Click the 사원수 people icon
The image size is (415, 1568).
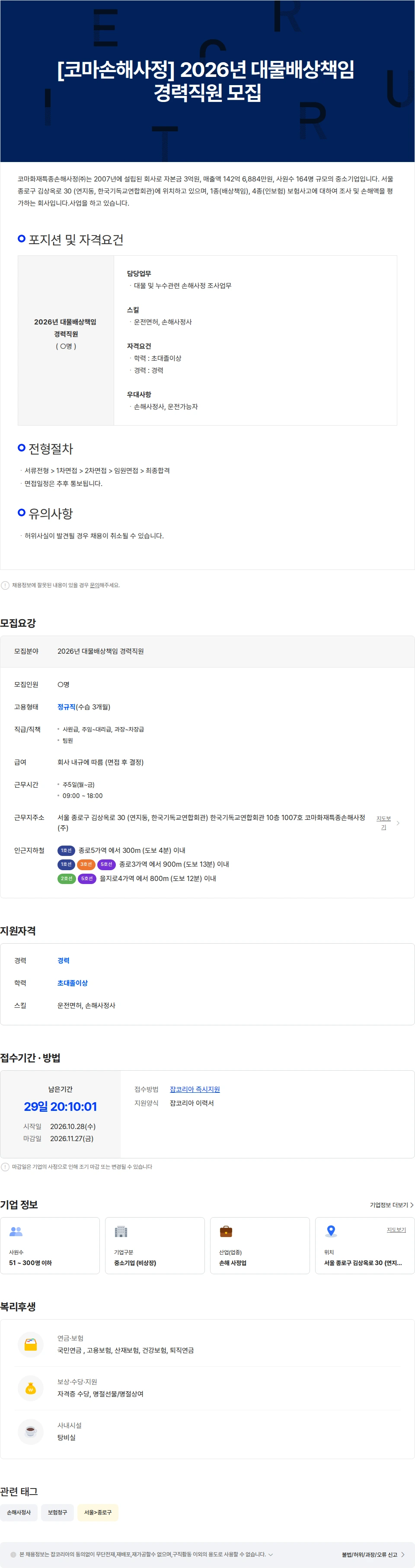(16, 1231)
